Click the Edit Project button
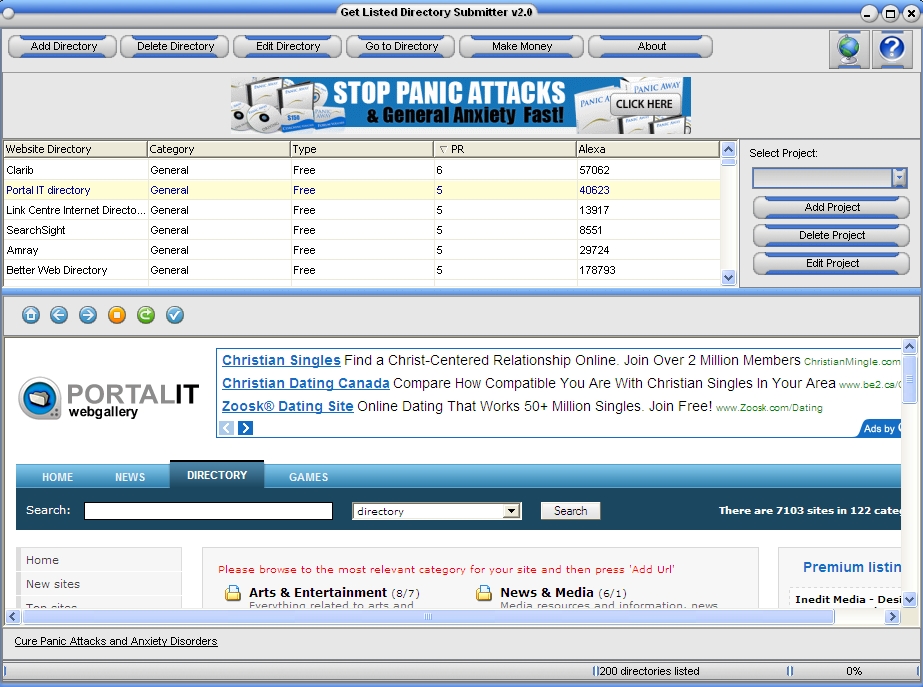This screenshot has height=687, width=923. click(x=831, y=263)
